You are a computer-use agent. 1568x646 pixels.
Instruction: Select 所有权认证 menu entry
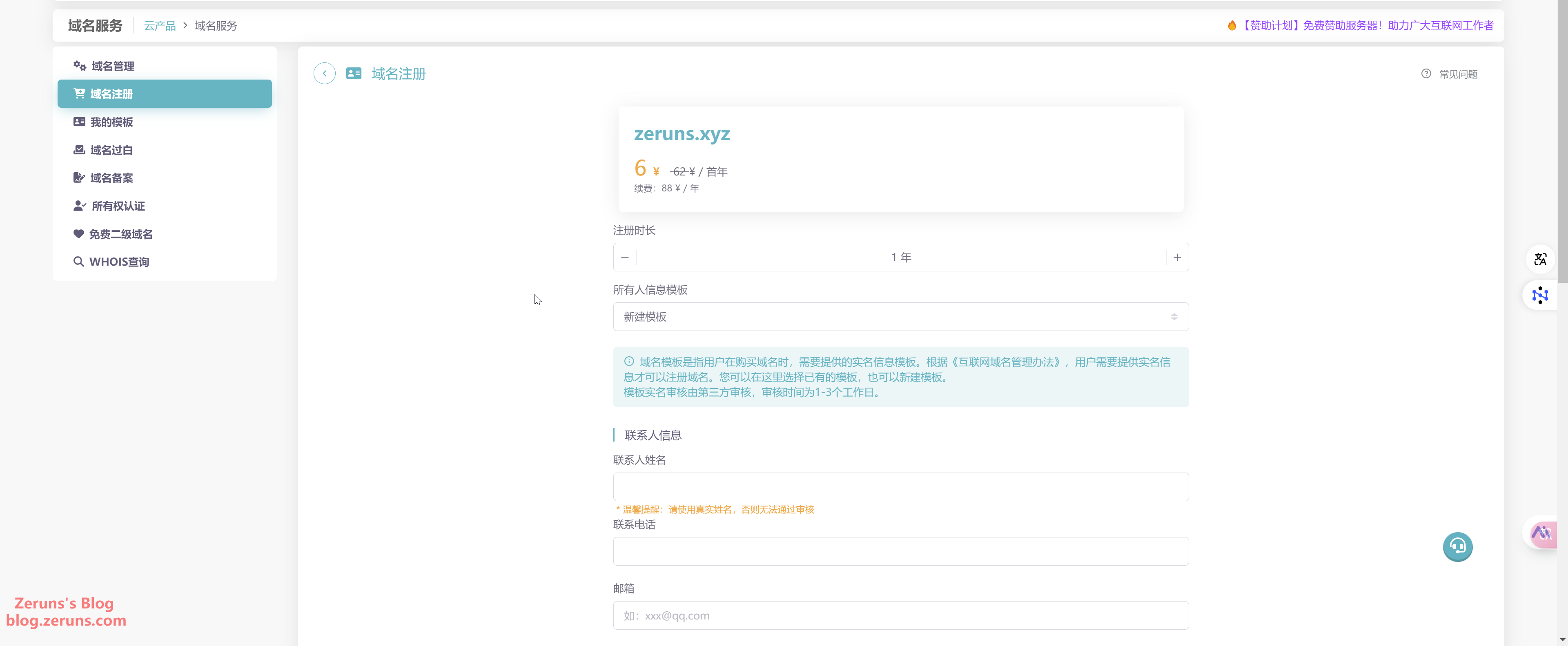[118, 206]
